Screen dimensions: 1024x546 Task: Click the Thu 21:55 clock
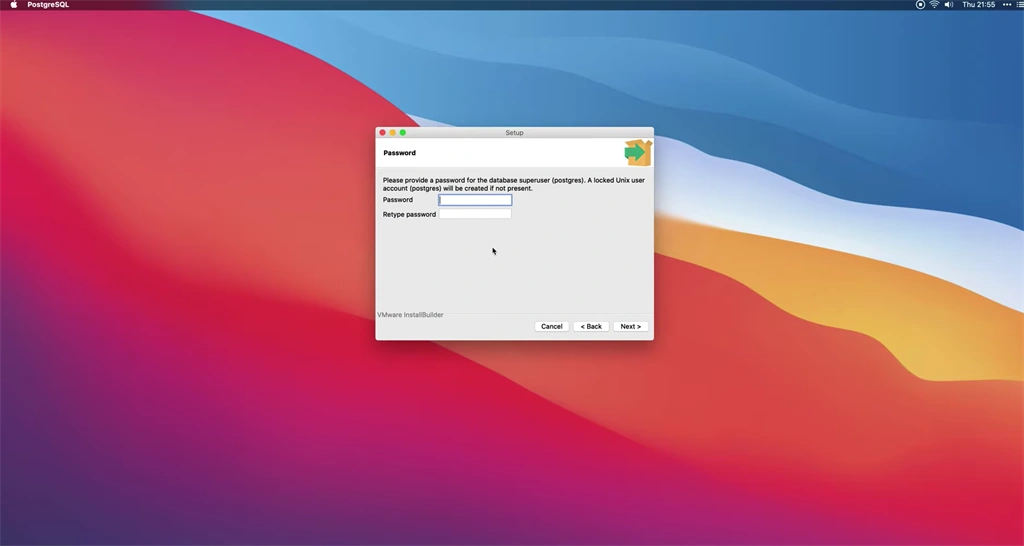click(x=978, y=5)
